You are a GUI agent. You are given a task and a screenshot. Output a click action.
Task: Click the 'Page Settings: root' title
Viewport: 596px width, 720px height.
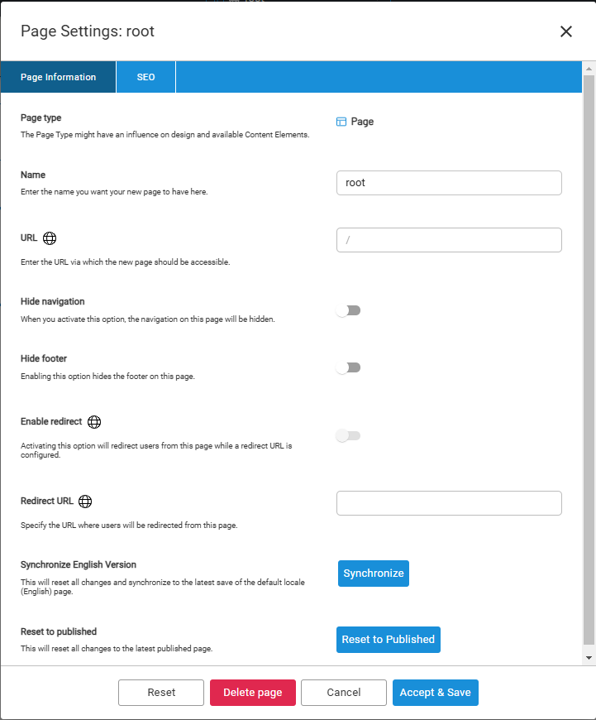(87, 31)
